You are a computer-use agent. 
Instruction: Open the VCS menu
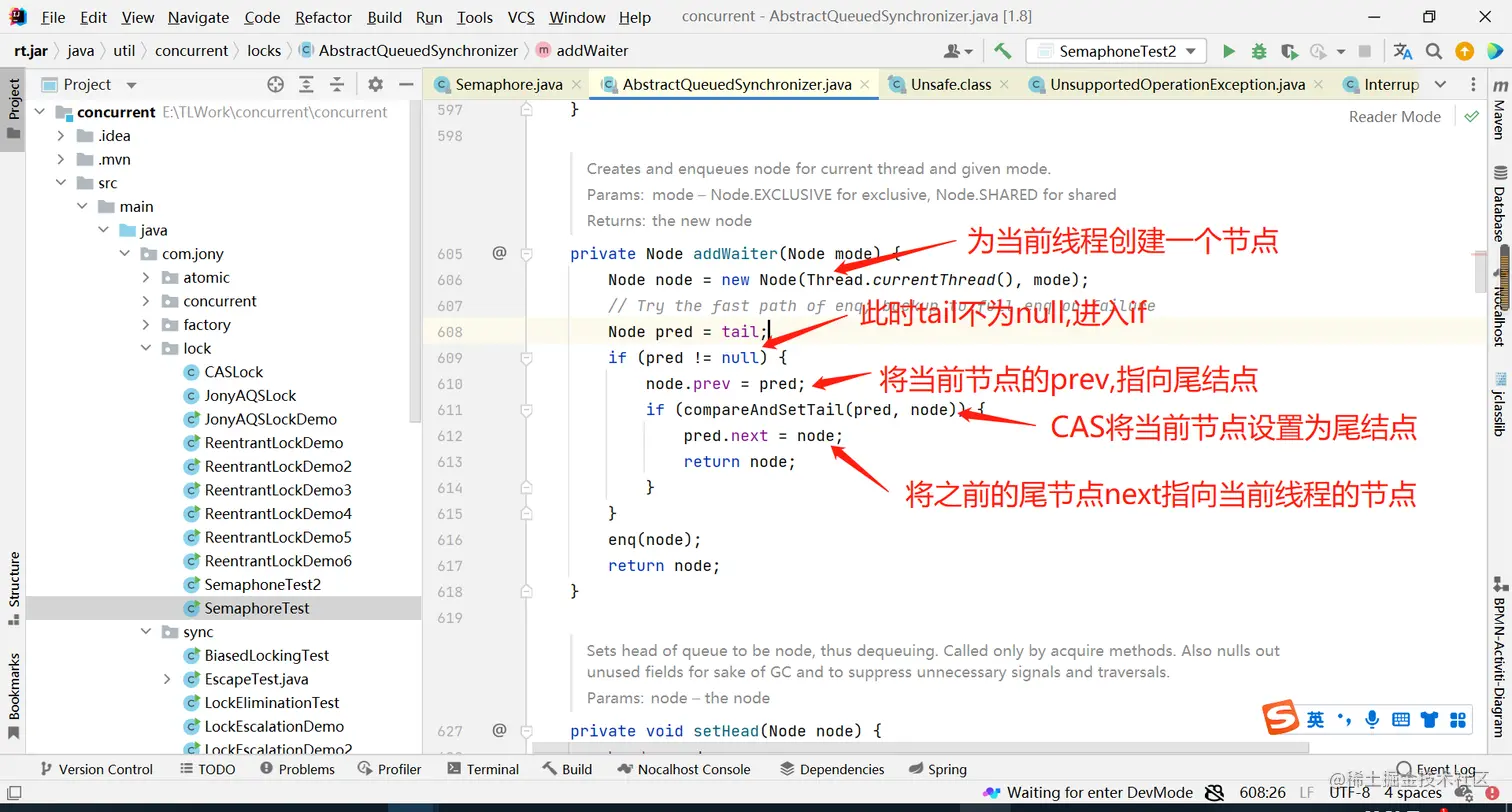(521, 17)
